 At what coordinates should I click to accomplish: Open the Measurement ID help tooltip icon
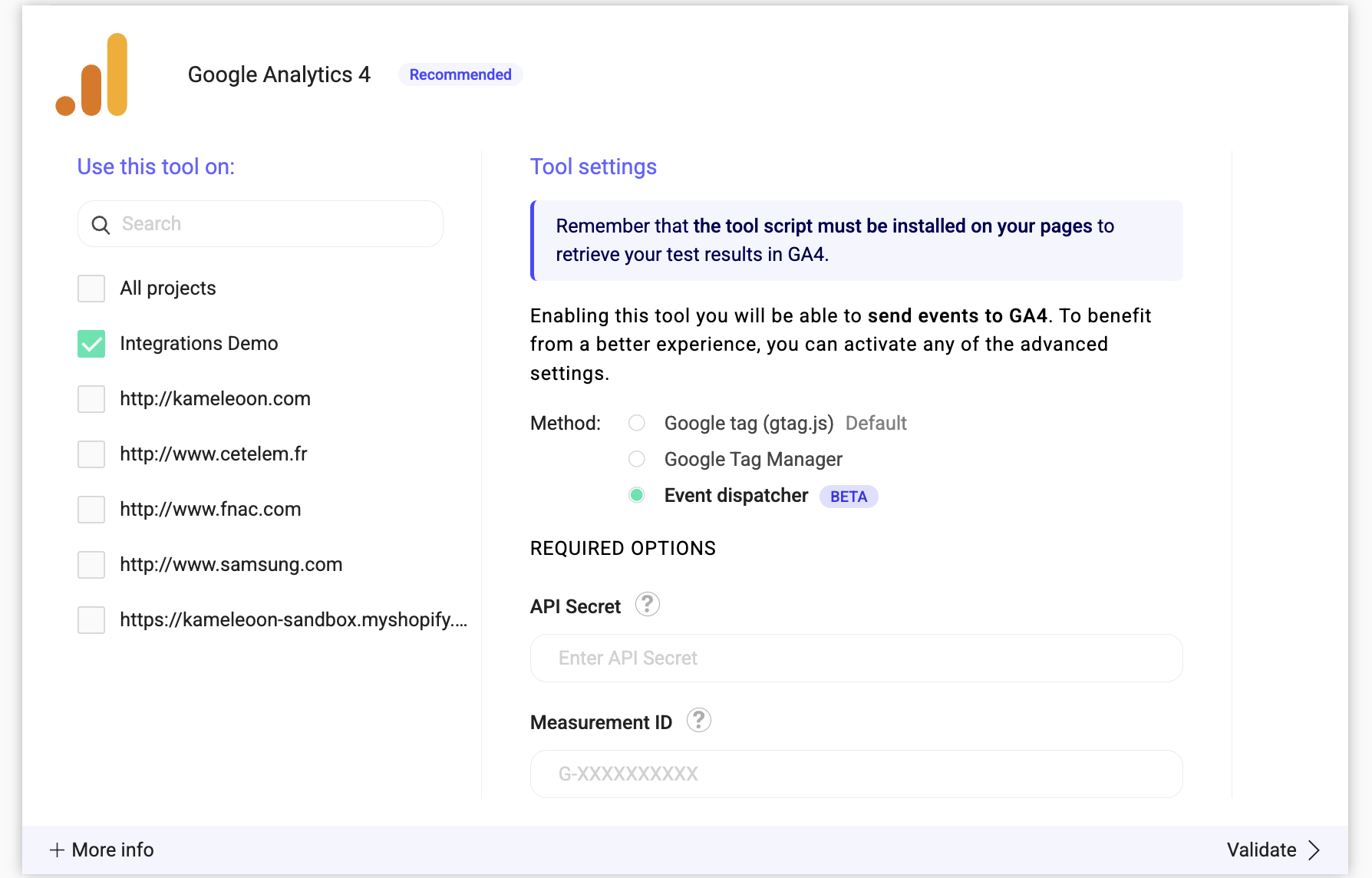(x=698, y=721)
